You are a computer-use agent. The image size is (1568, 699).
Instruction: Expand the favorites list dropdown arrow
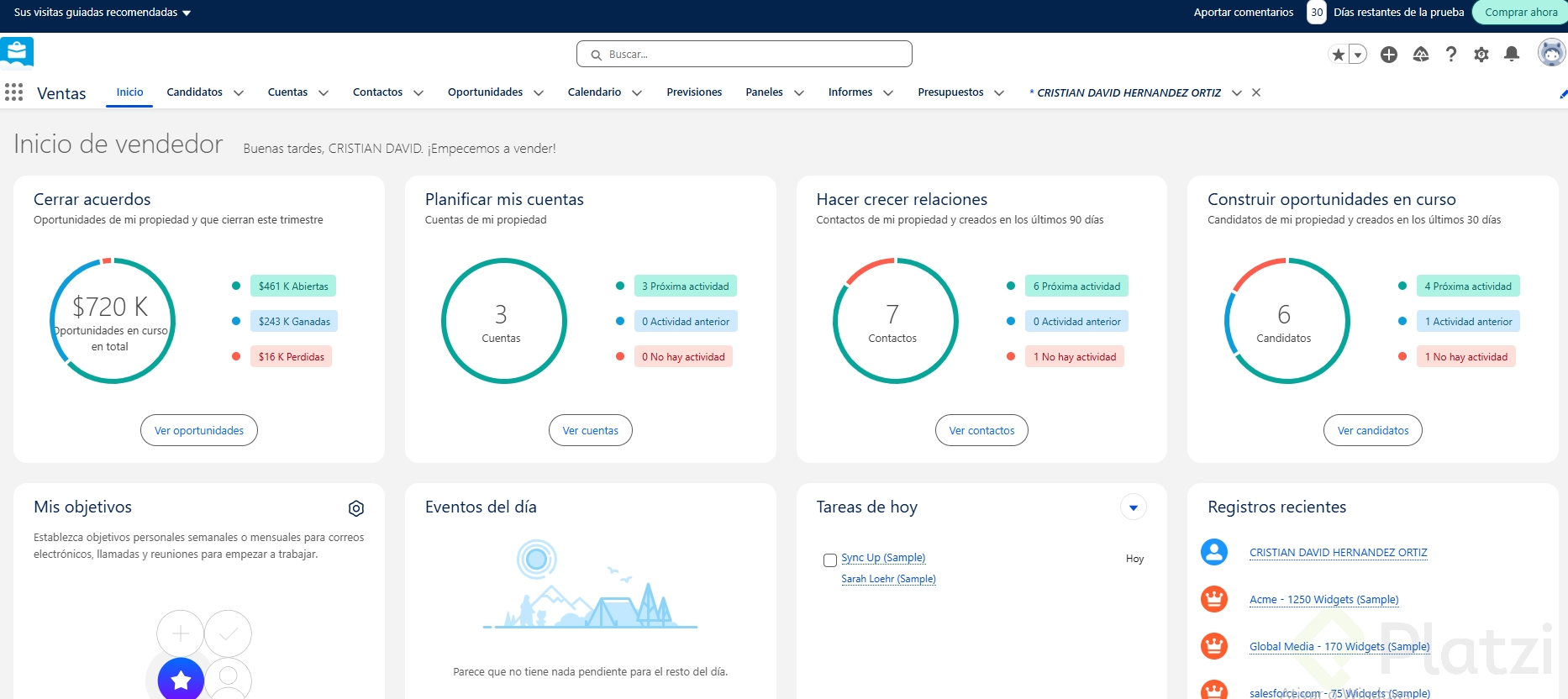(x=1358, y=55)
